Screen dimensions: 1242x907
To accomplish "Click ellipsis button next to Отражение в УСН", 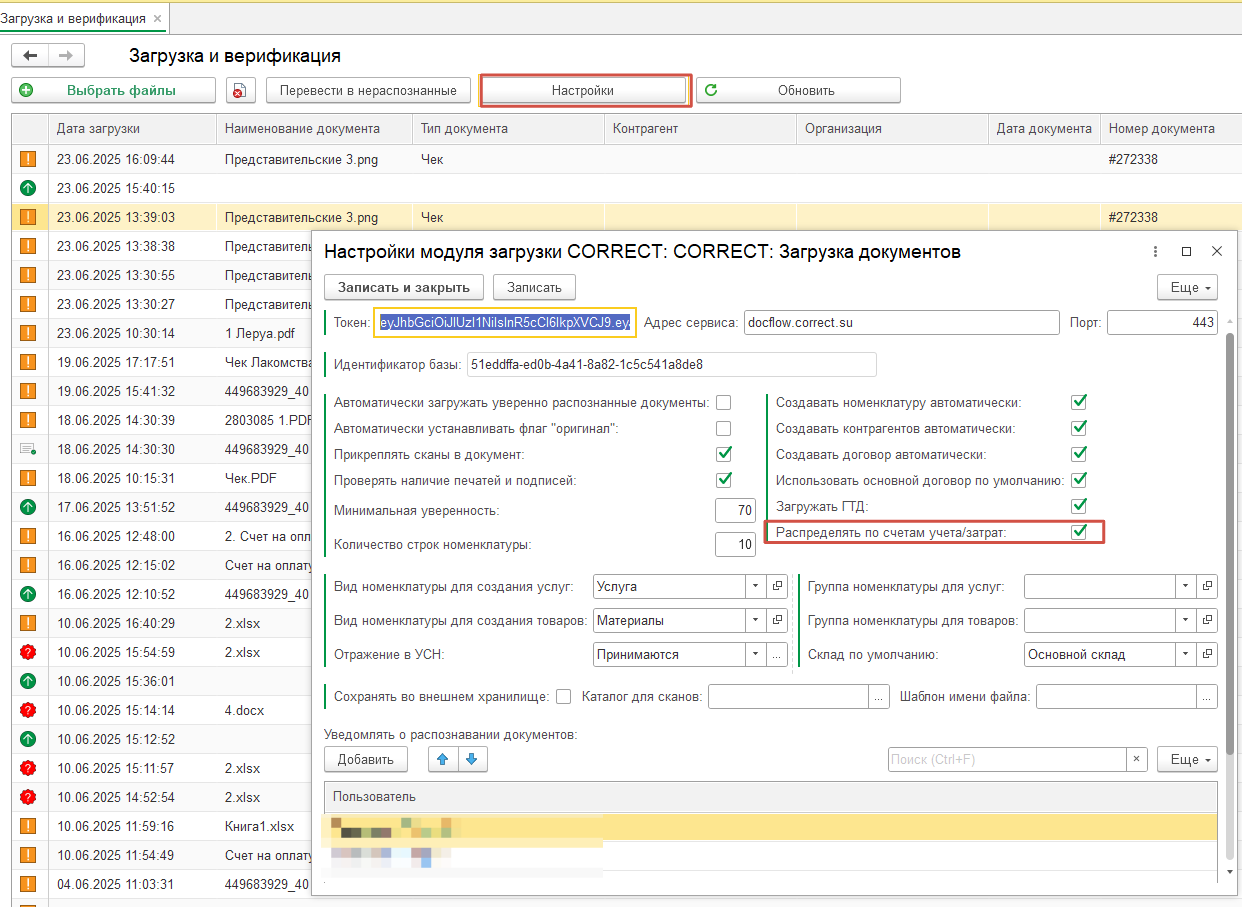I will [x=778, y=654].
